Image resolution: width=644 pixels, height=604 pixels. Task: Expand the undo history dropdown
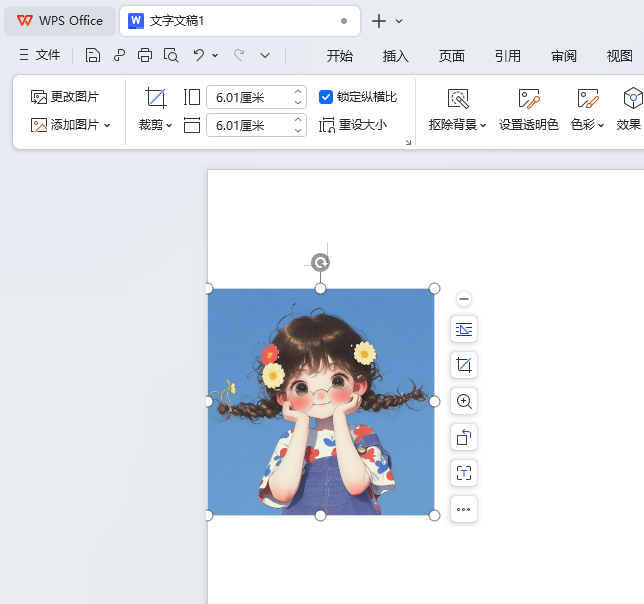(x=215, y=55)
